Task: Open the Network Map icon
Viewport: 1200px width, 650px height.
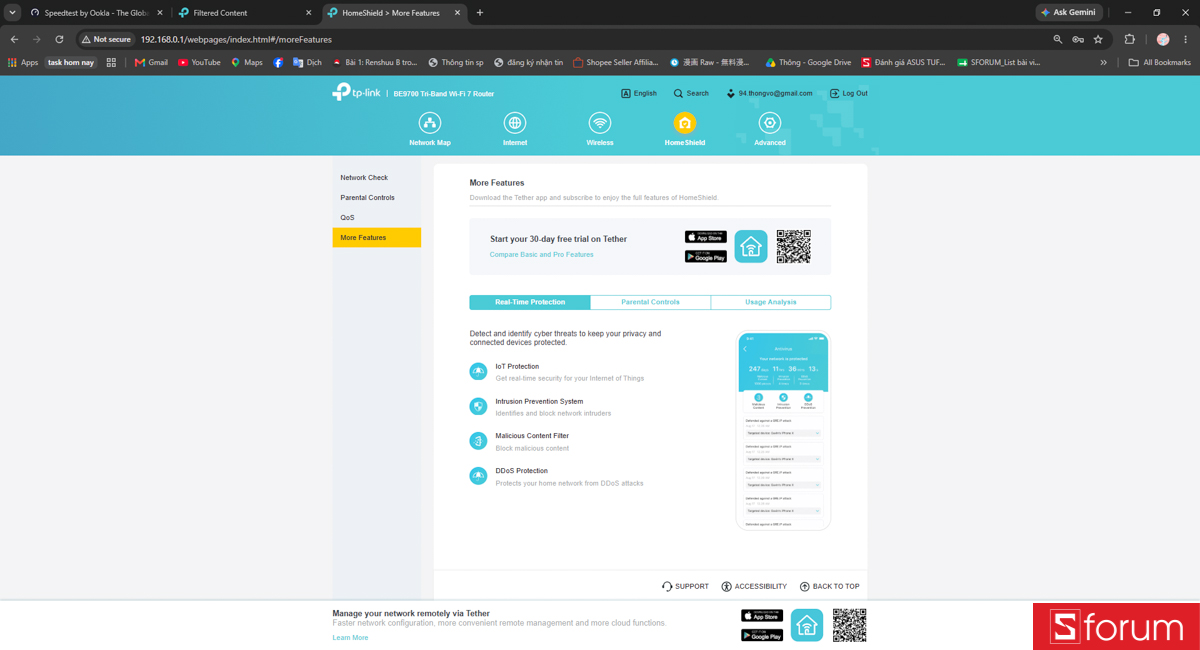Action: click(430, 123)
